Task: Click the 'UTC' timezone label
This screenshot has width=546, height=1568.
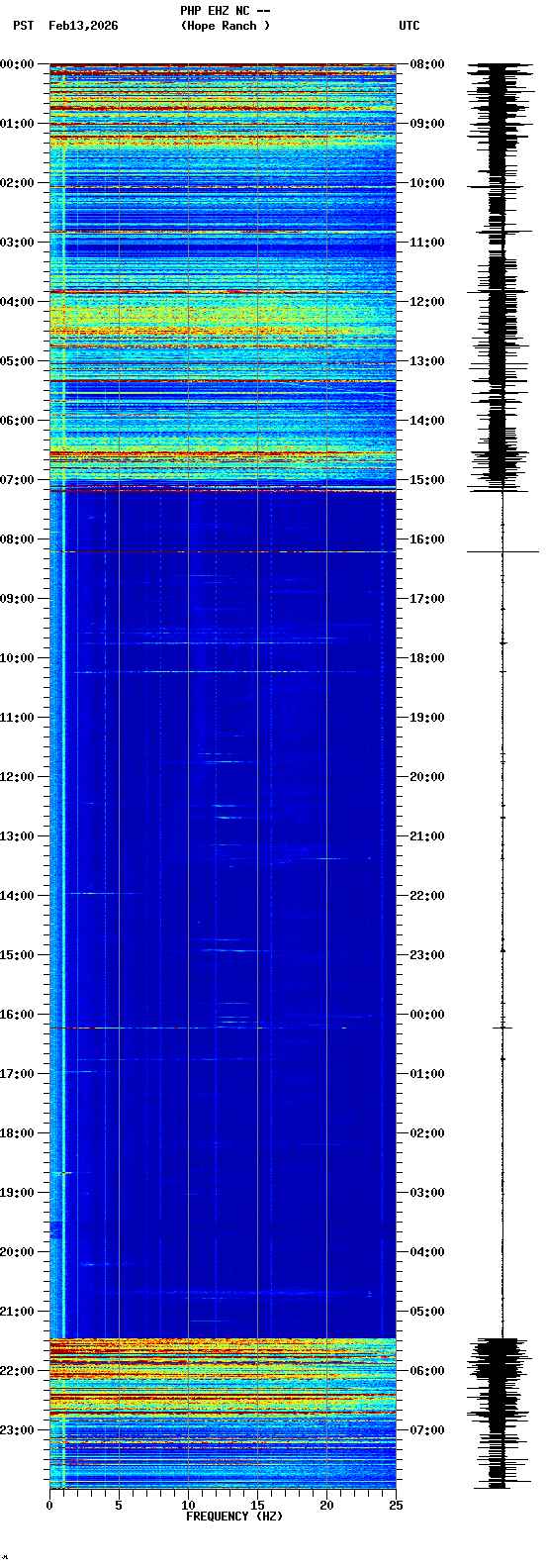Action: 409,26
